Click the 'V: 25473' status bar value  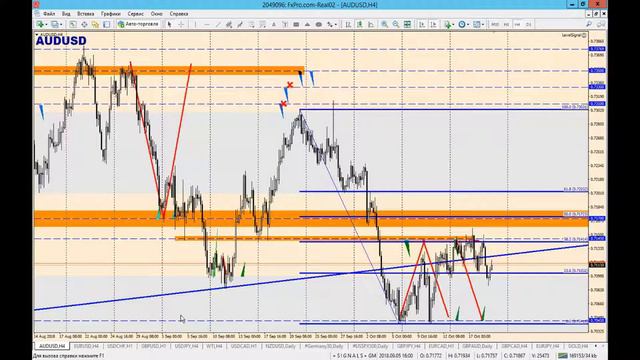coord(540,356)
